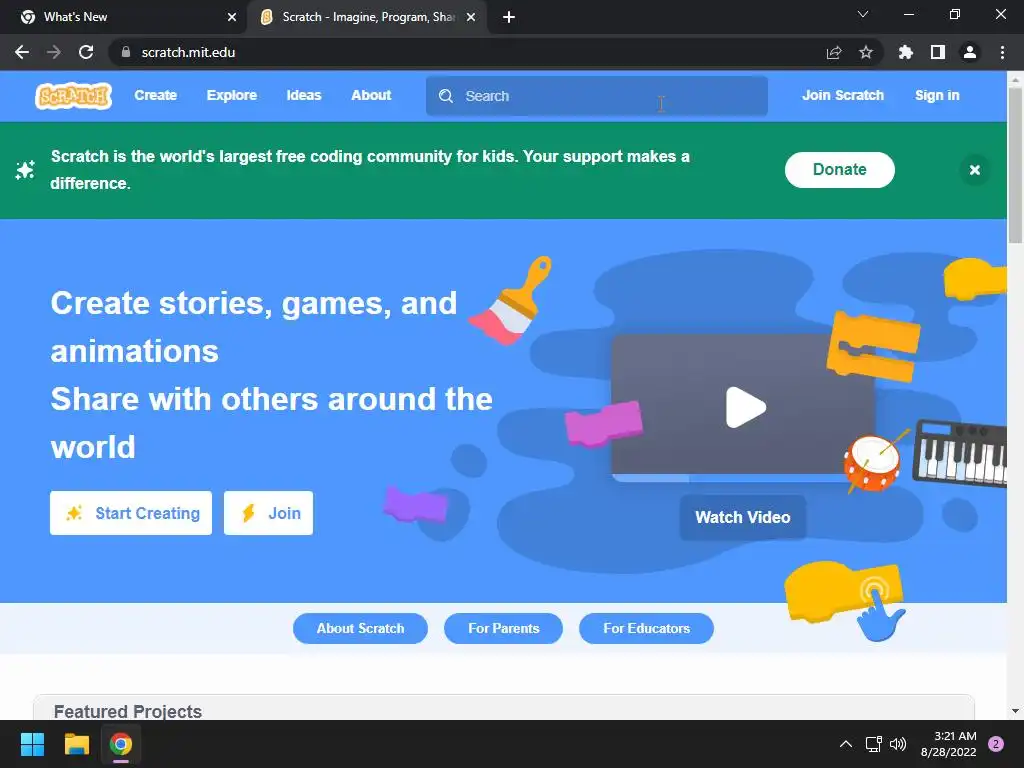The width and height of the screenshot is (1024, 768).
Task: Select the Scratch - Imagine, Program tab
Action: [369, 17]
